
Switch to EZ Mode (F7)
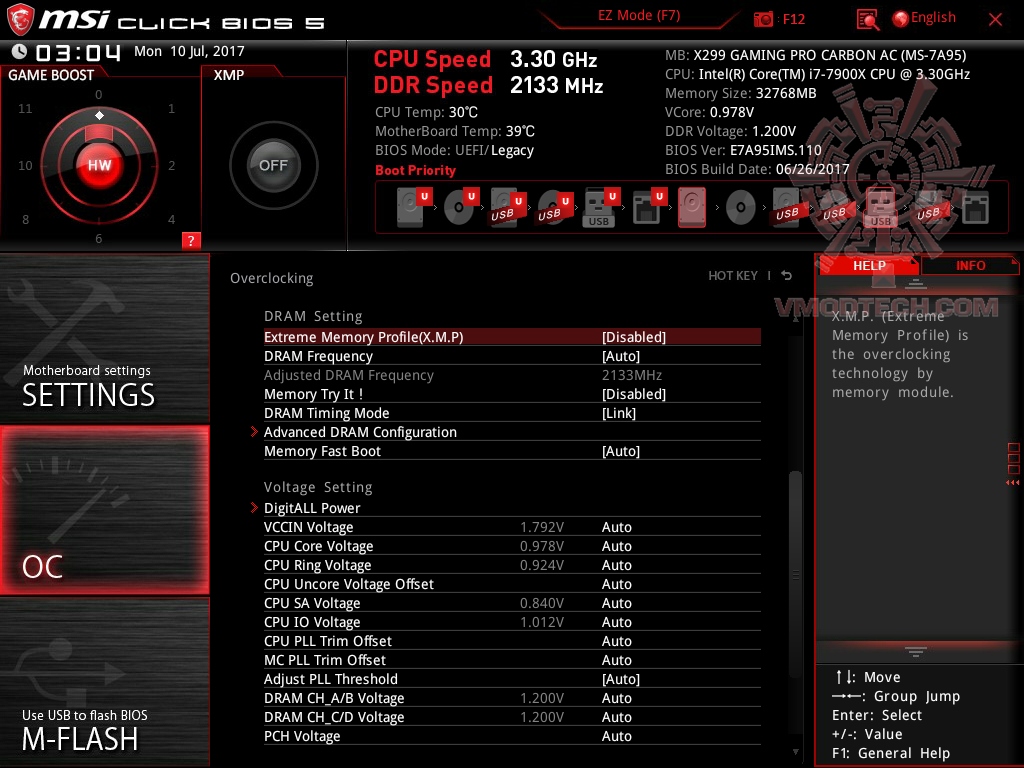click(x=639, y=16)
